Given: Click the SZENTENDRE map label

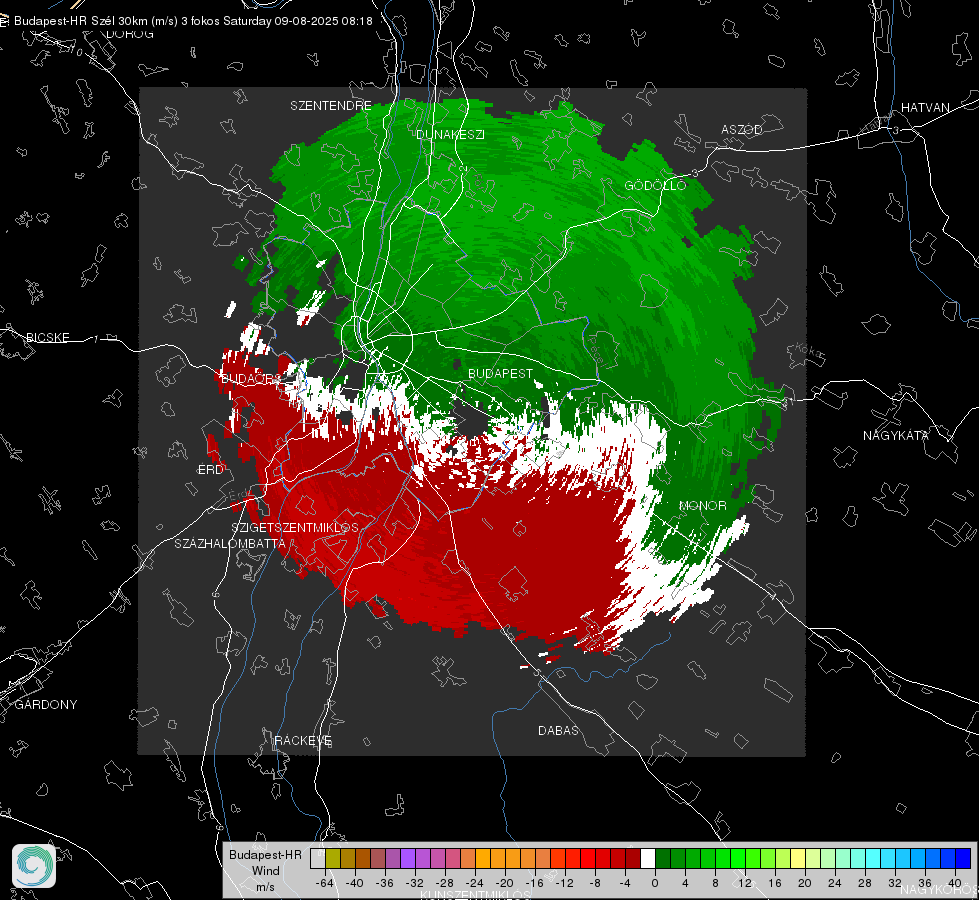Looking at the screenshot, I should pyautogui.click(x=331, y=106).
